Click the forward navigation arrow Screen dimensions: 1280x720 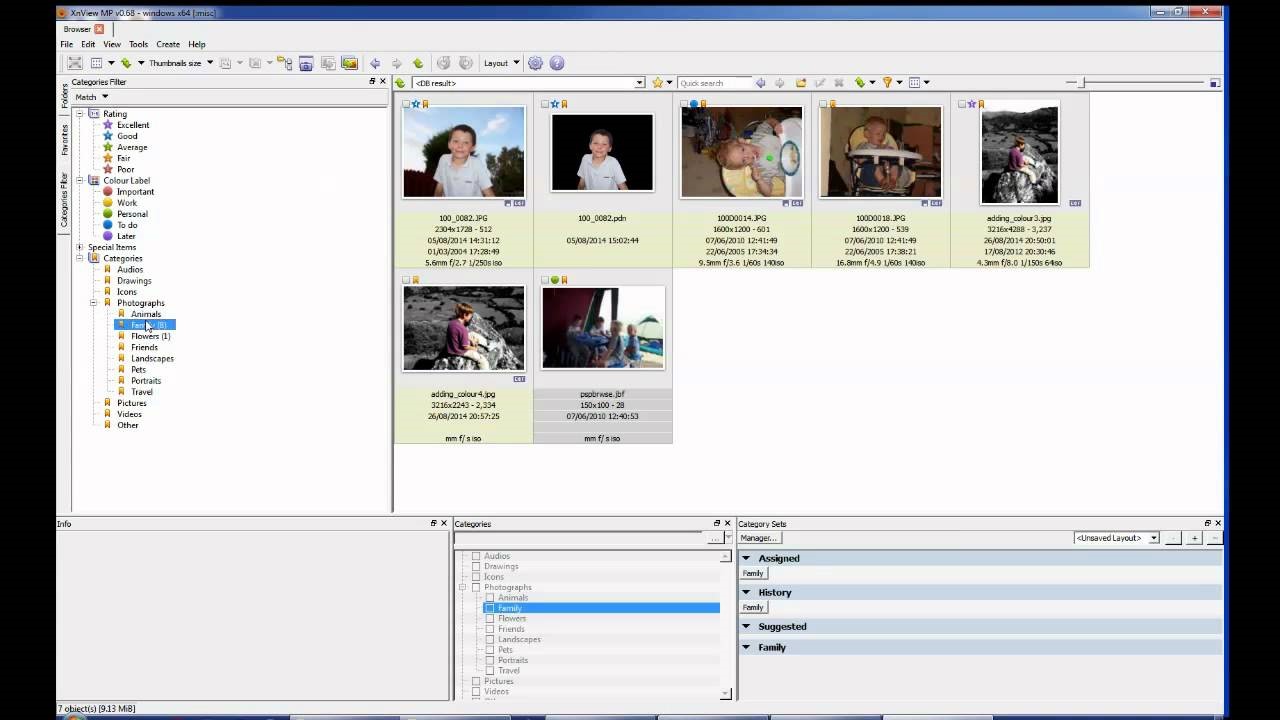tap(396, 63)
